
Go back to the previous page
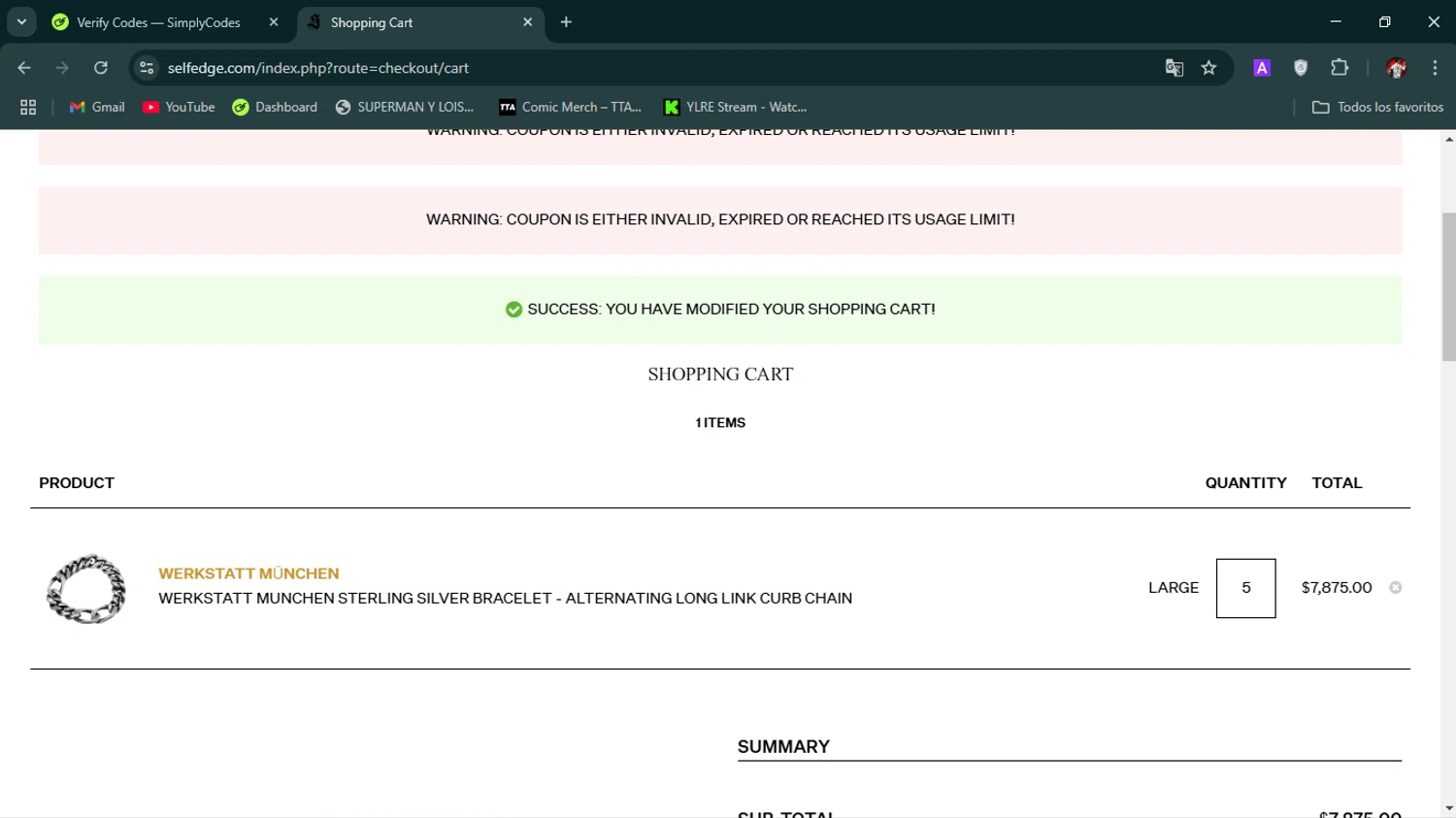pyautogui.click(x=24, y=68)
